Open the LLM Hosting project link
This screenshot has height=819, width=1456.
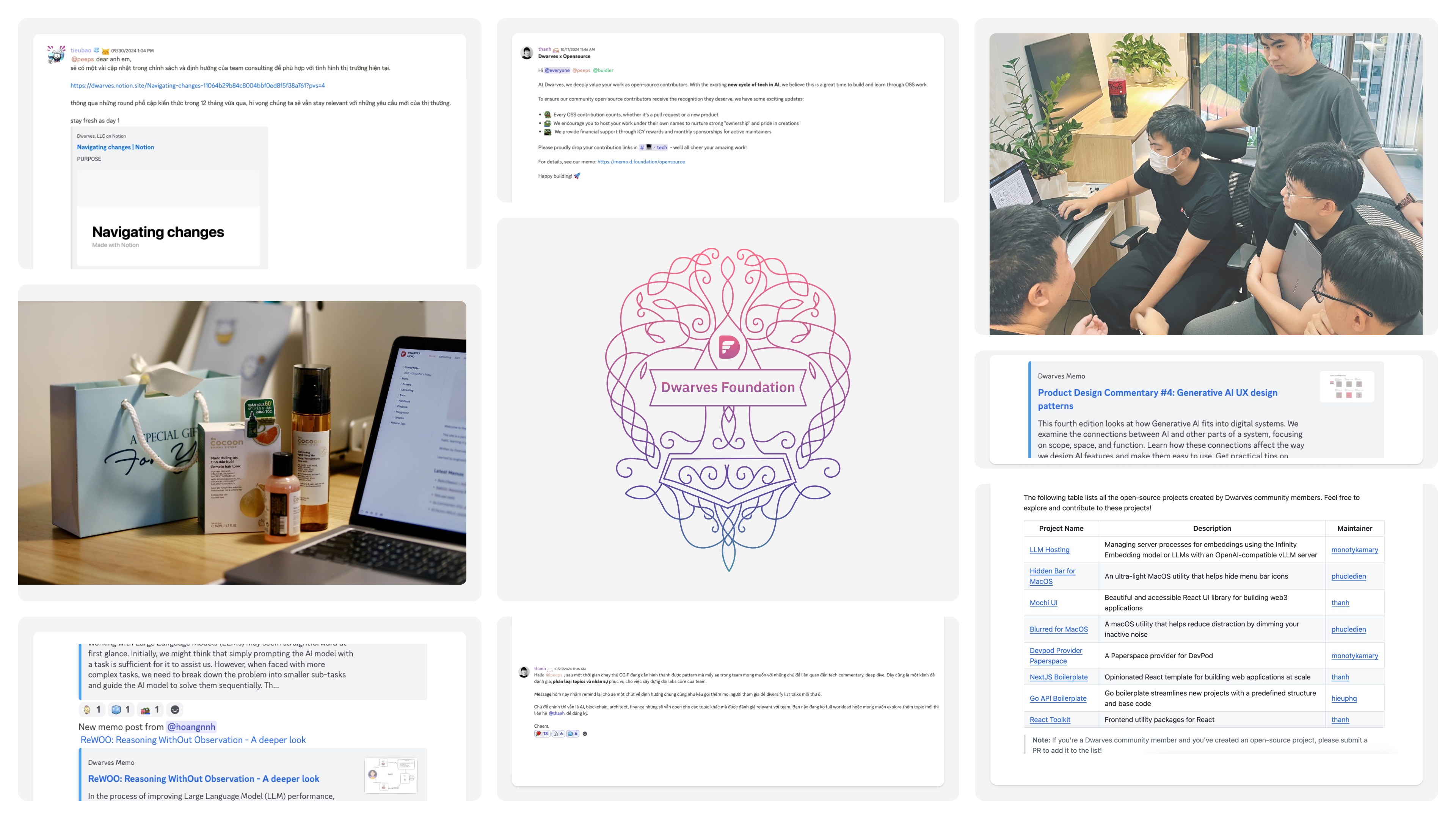tap(1050, 549)
